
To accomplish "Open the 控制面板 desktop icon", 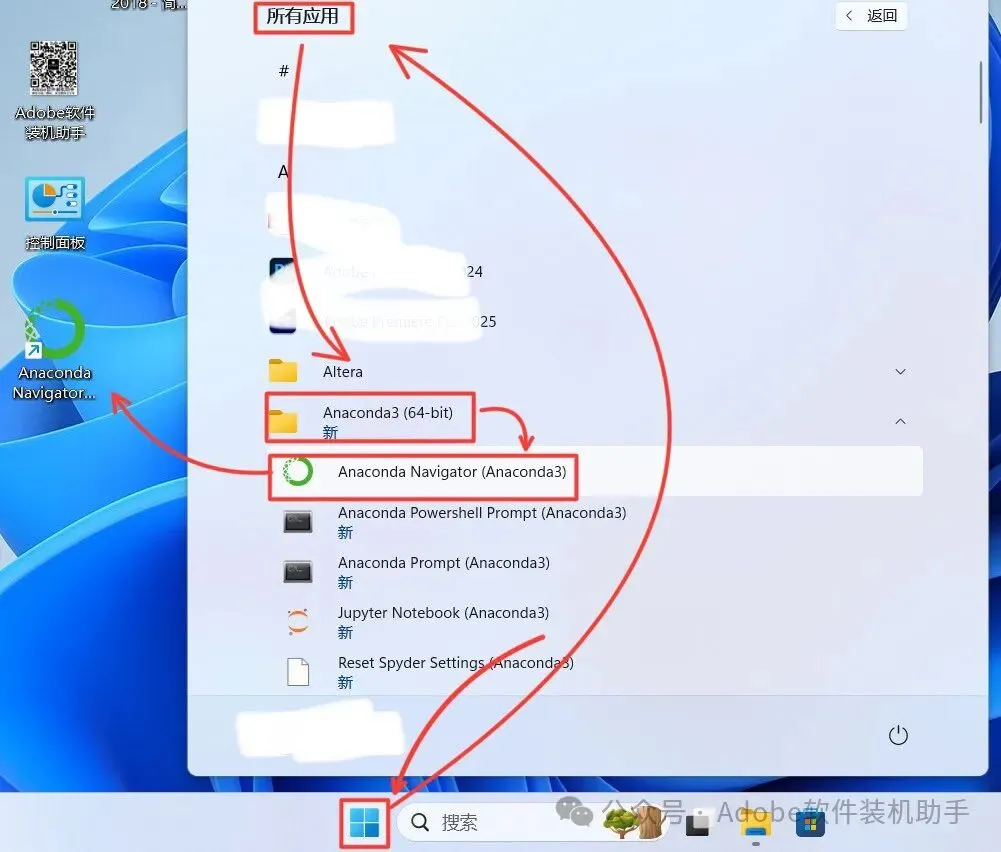I will (x=55, y=214).
